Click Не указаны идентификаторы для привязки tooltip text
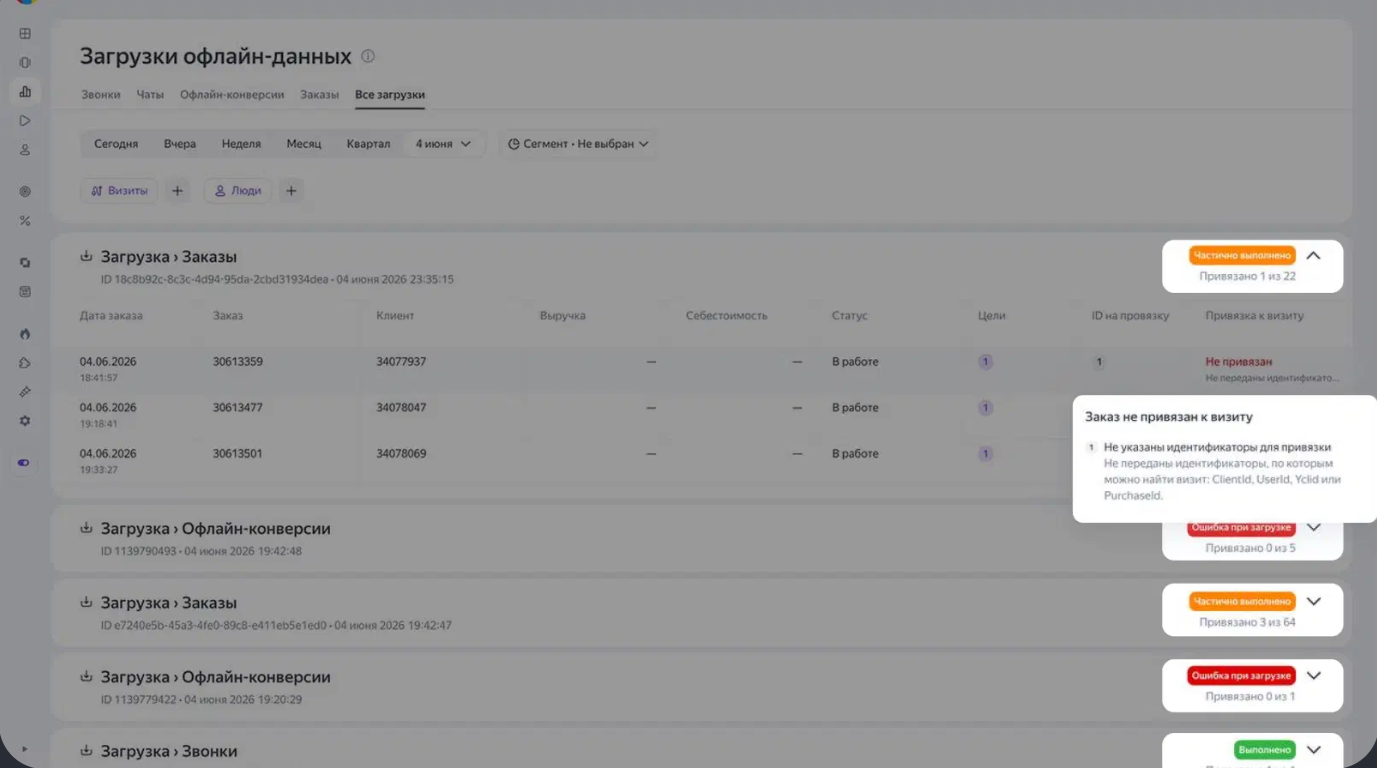The image size is (1377, 768). pos(1217,447)
